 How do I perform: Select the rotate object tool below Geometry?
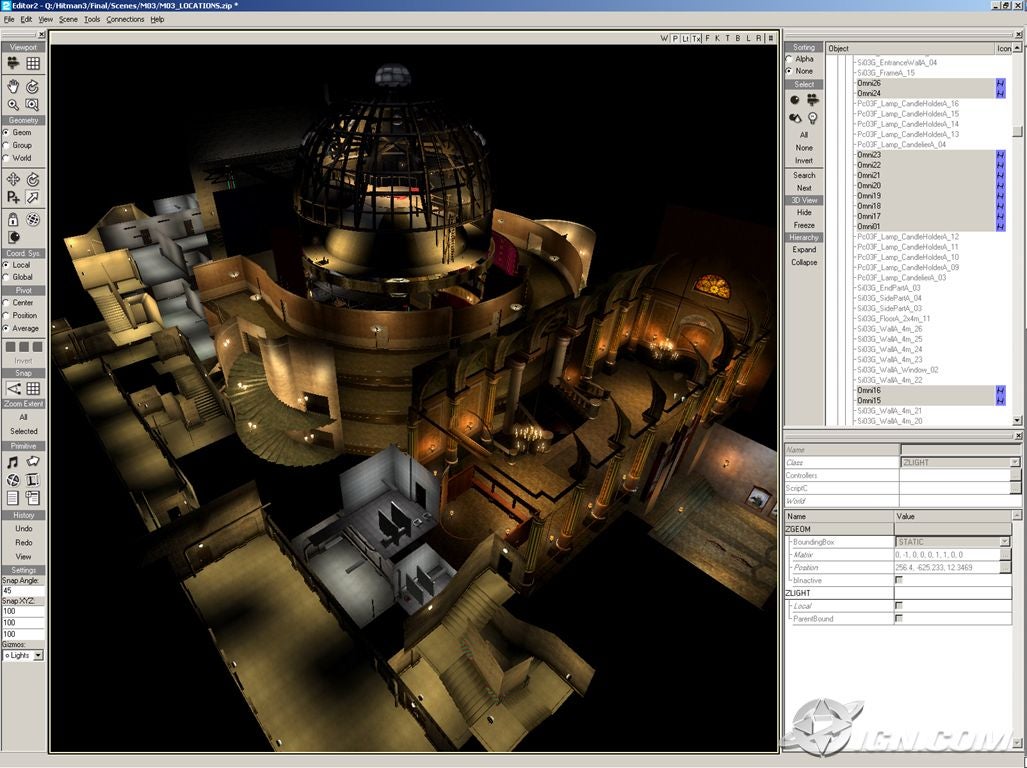(x=33, y=179)
